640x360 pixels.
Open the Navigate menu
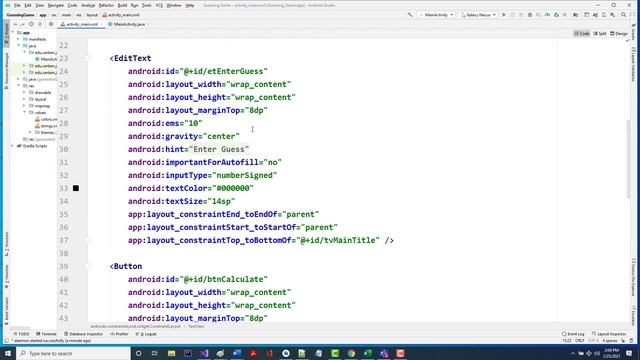coord(56,5)
